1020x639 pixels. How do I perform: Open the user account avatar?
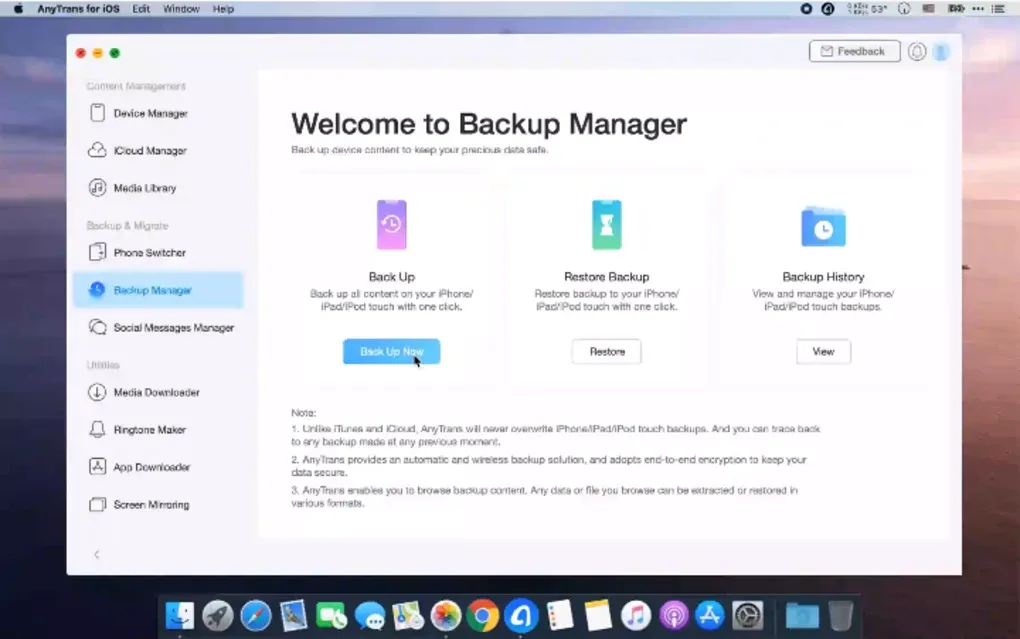tap(941, 51)
